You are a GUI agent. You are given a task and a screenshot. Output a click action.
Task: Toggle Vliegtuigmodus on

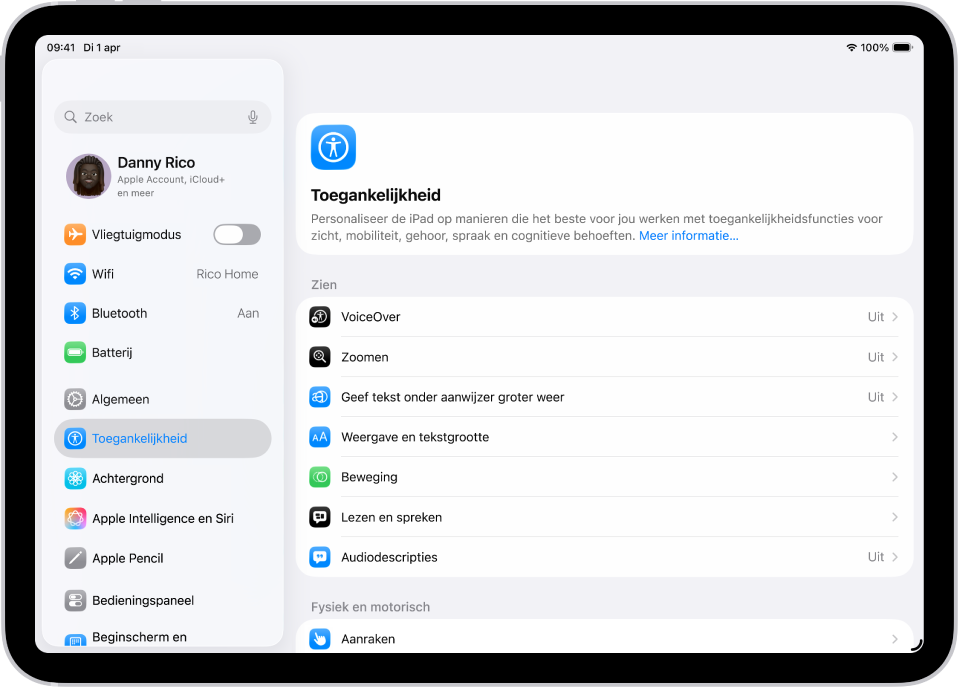tap(237, 234)
